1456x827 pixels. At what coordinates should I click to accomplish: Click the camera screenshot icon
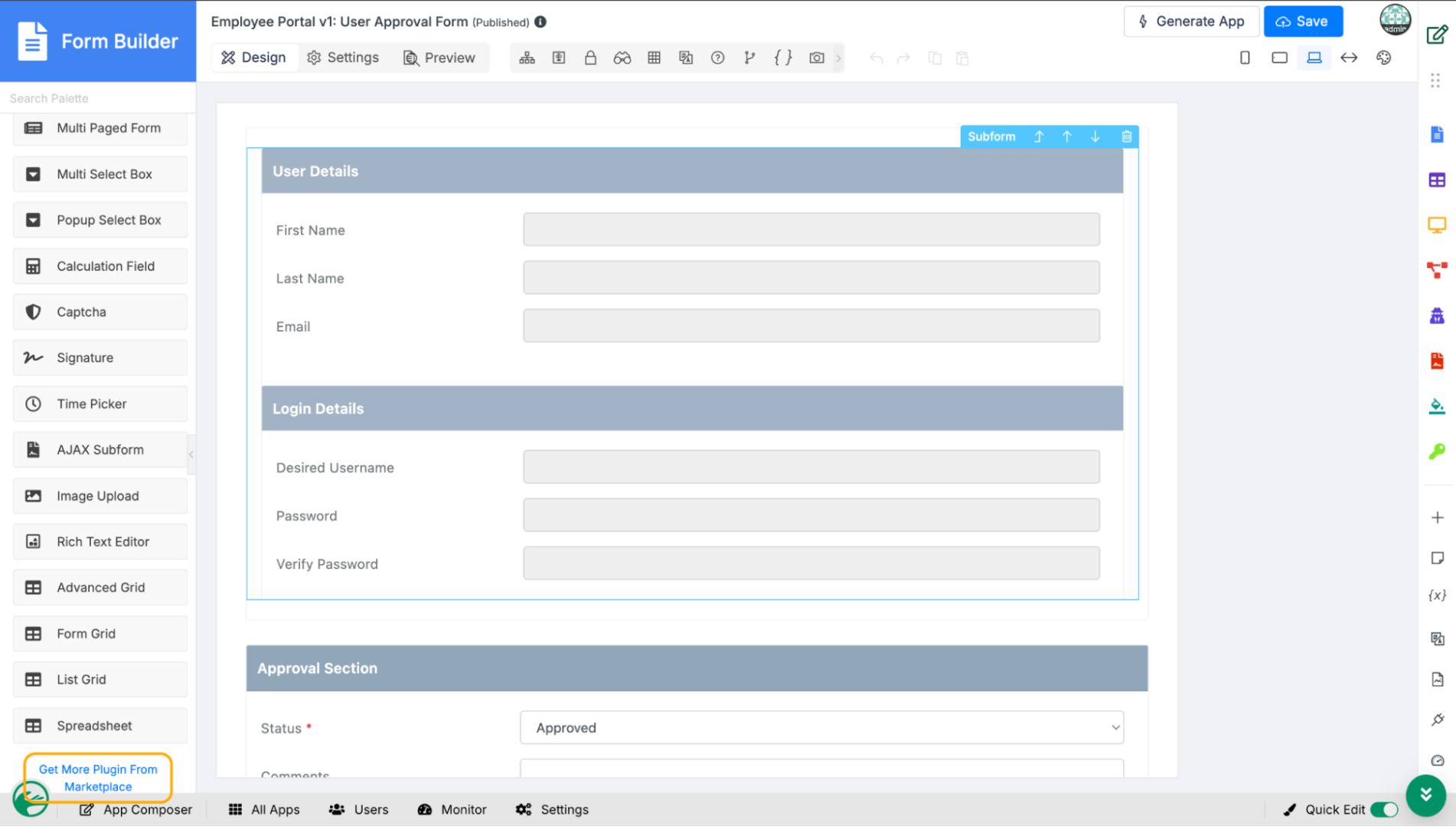pos(817,58)
